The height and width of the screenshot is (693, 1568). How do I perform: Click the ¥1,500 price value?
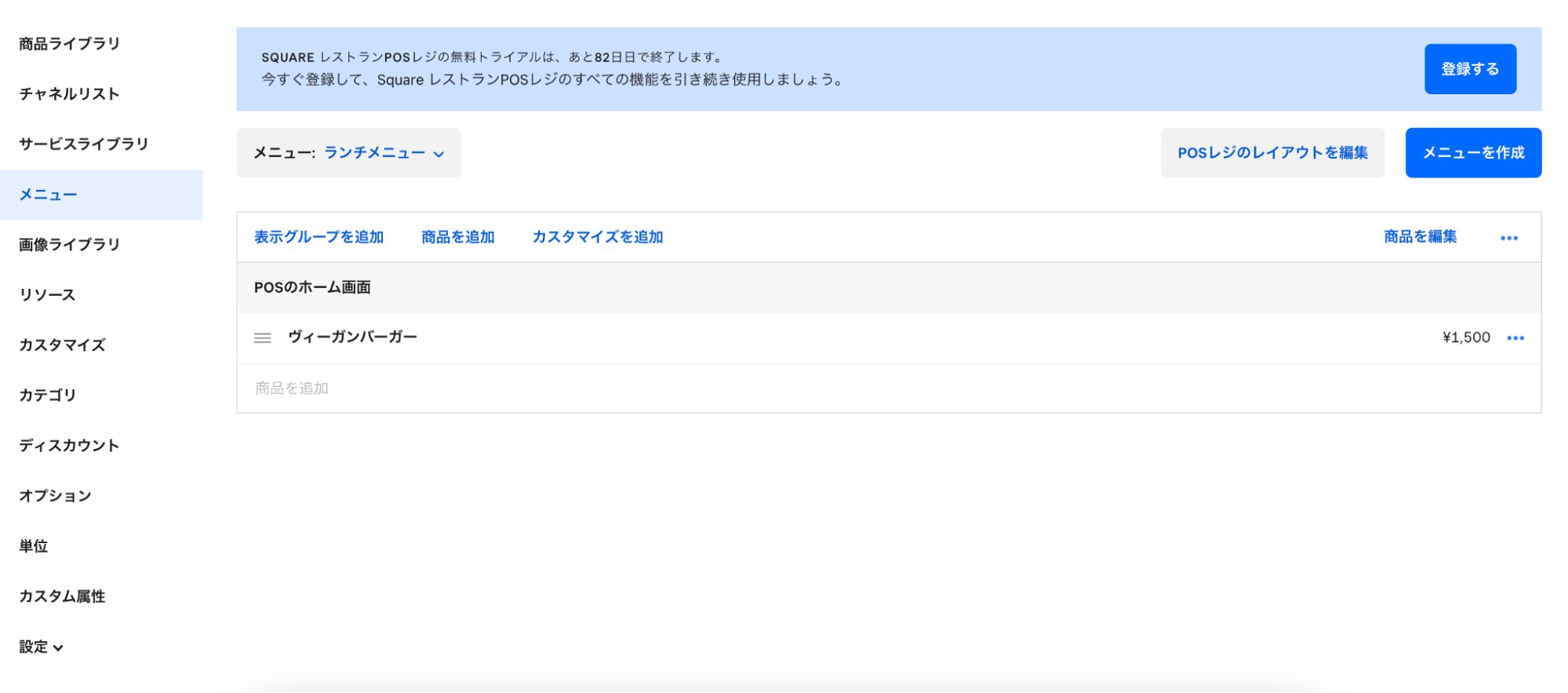[1466, 337]
